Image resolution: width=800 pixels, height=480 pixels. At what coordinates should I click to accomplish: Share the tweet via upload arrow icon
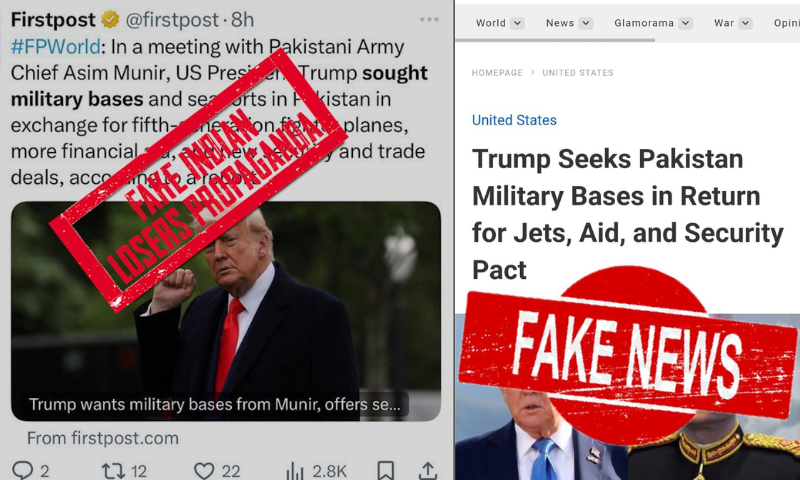click(x=428, y=471)
